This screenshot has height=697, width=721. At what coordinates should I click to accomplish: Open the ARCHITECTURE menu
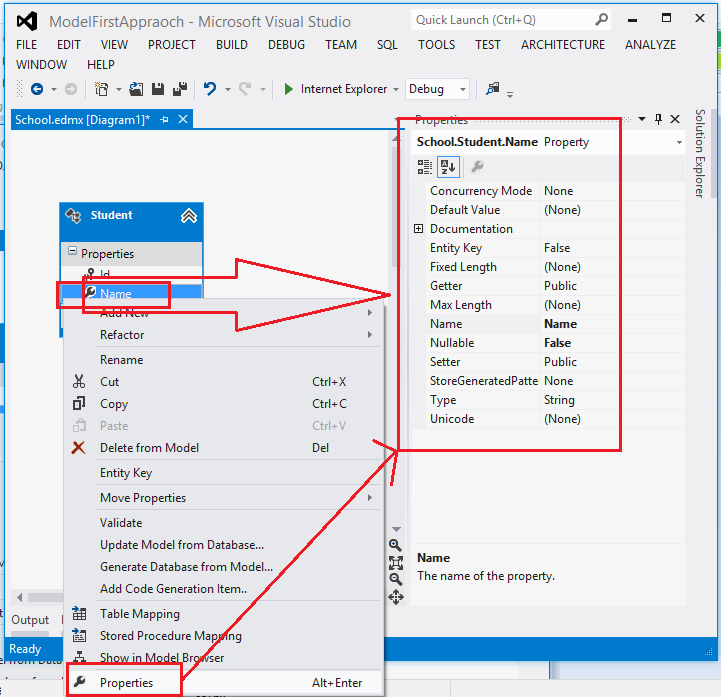pyautogui.click(x=563, y=45)
